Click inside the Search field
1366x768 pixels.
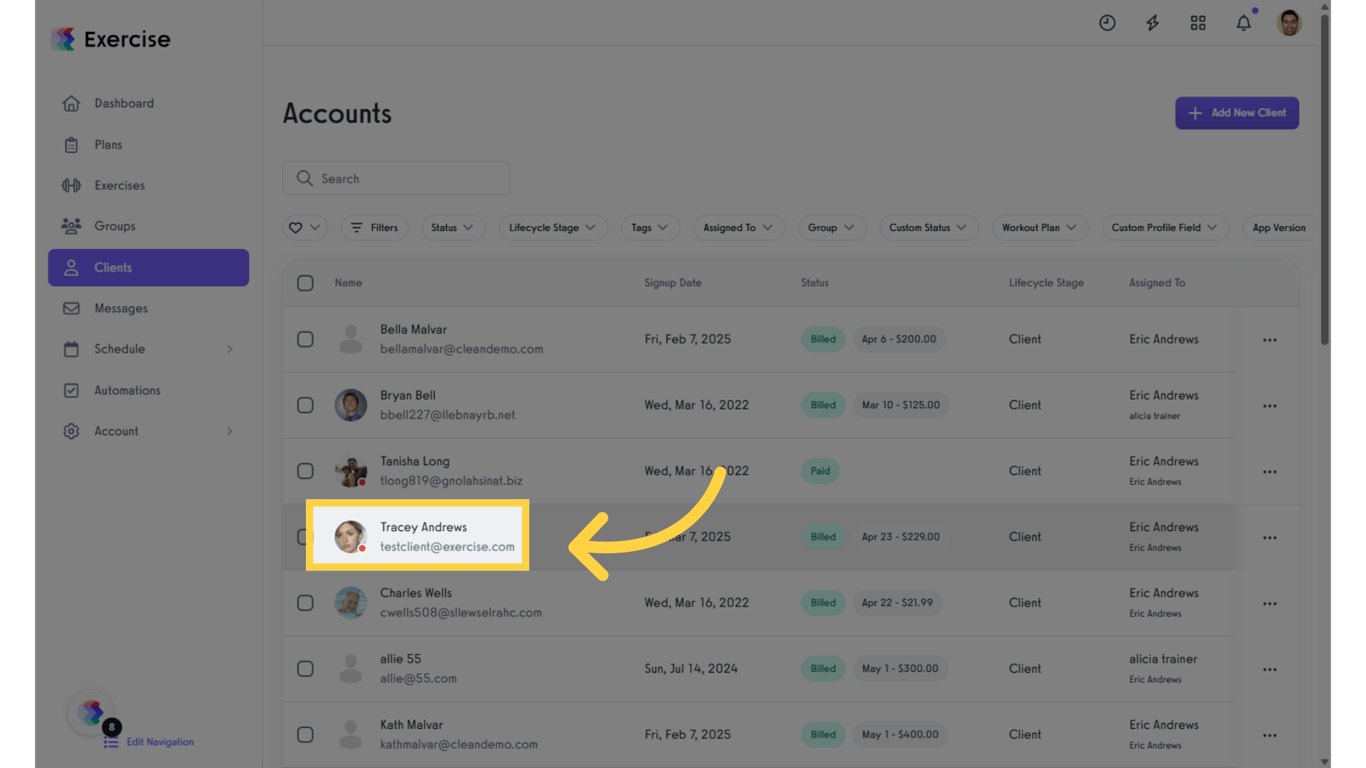(396, 178)
